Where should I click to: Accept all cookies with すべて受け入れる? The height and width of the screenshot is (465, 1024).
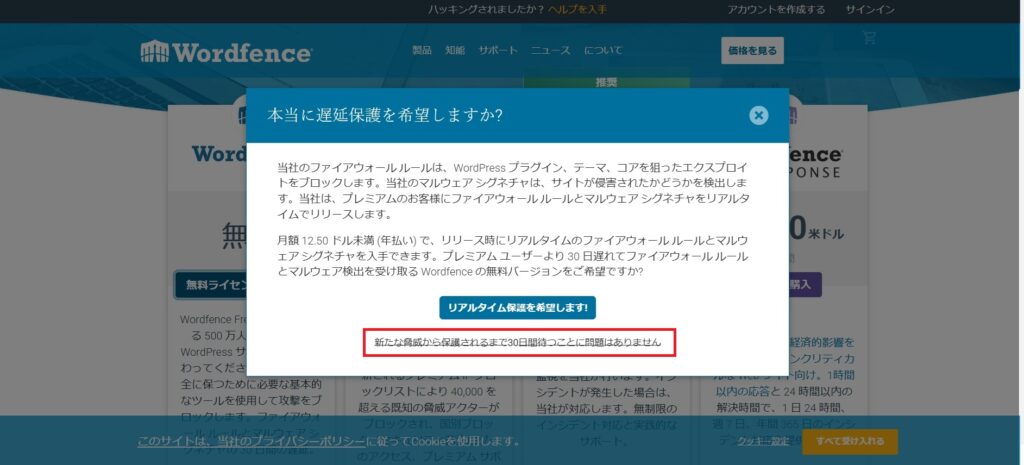(850, 441)
